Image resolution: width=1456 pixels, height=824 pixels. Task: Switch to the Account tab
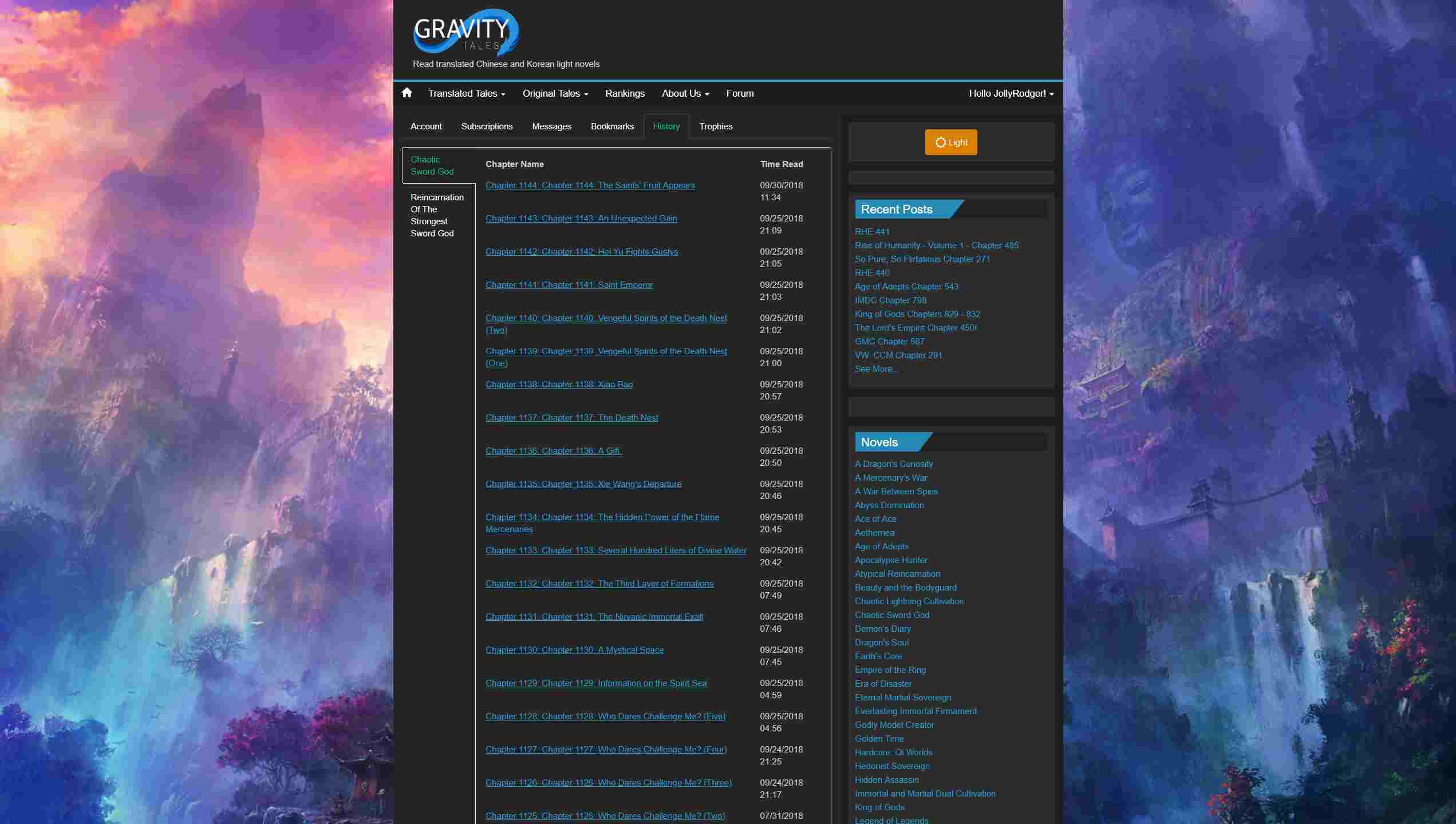426,126
